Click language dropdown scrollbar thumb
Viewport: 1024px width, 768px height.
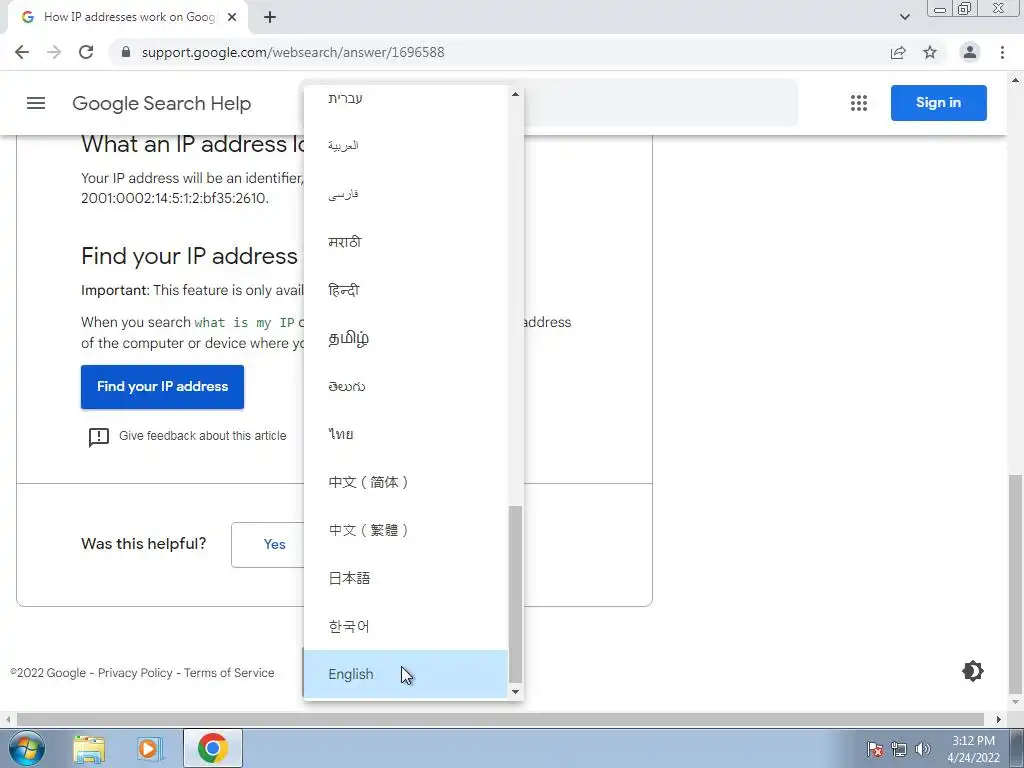point(515,594)
